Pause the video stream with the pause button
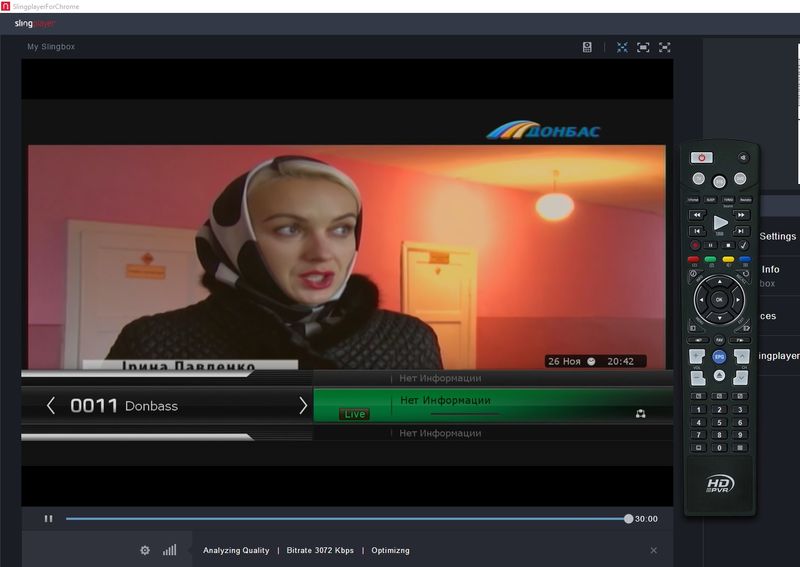Image resolution: width=800 pixels, height=567 pixels. pos(48,519)
